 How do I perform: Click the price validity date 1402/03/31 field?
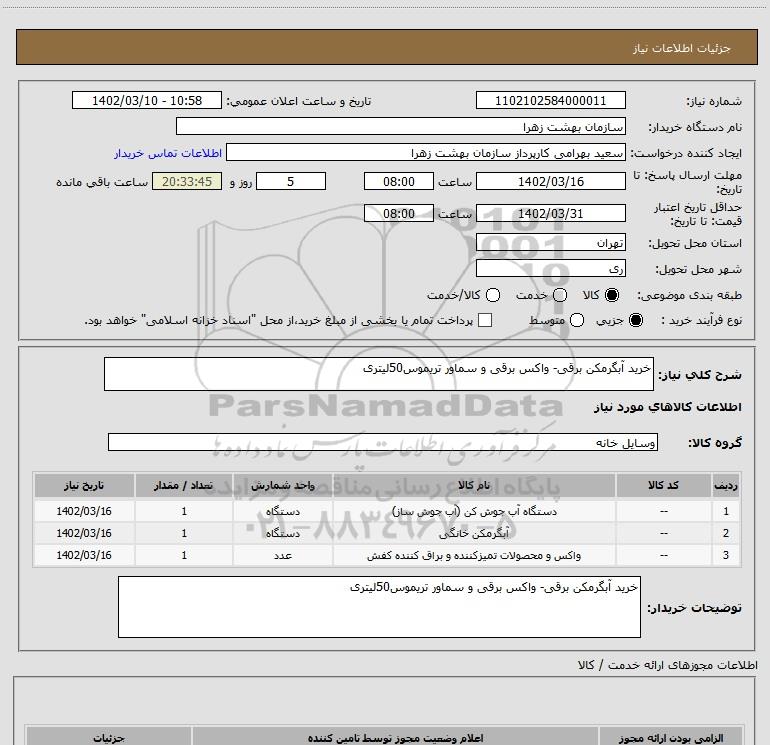[x=550, y=213]
